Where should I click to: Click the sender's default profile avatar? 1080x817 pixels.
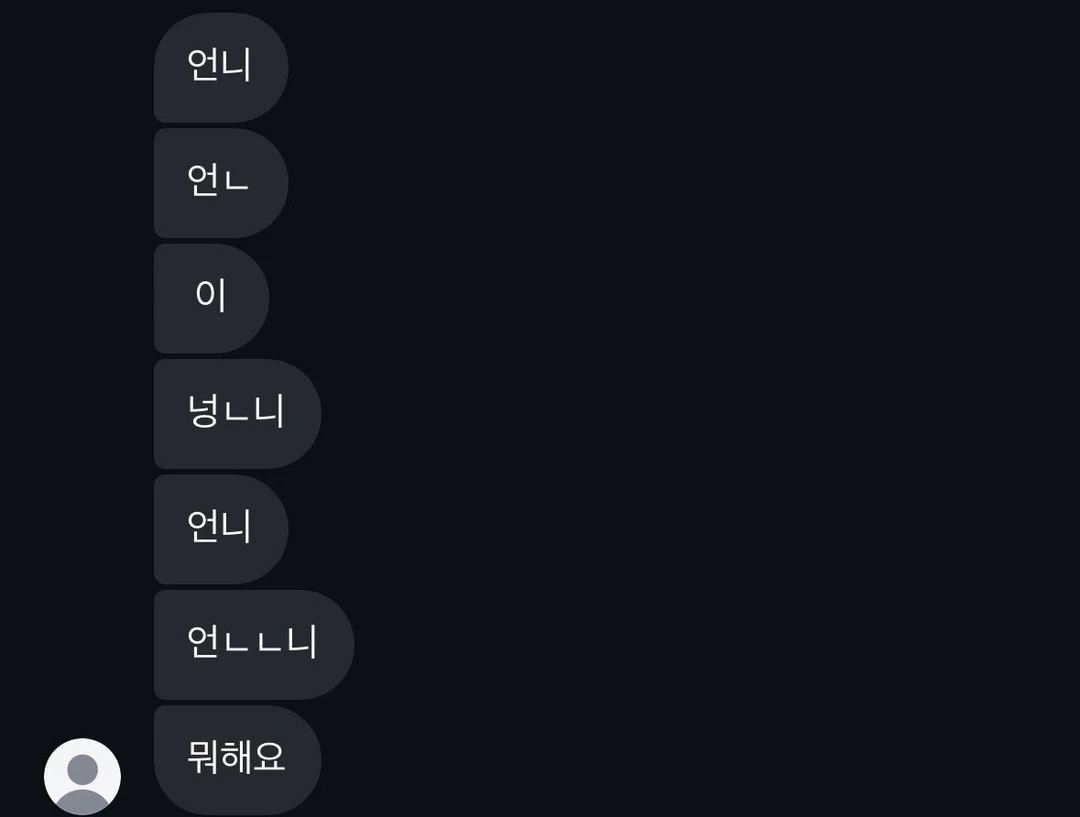82,776
